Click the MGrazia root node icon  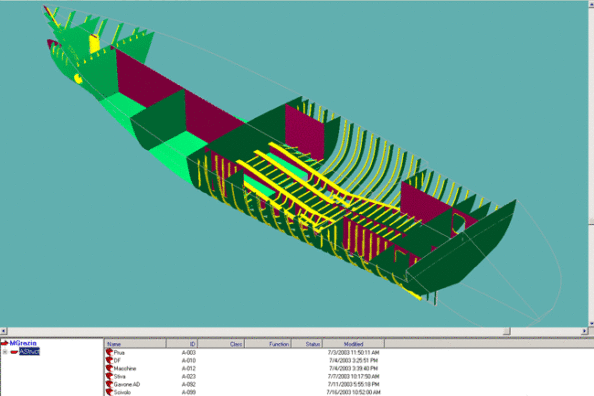point(4,343)
